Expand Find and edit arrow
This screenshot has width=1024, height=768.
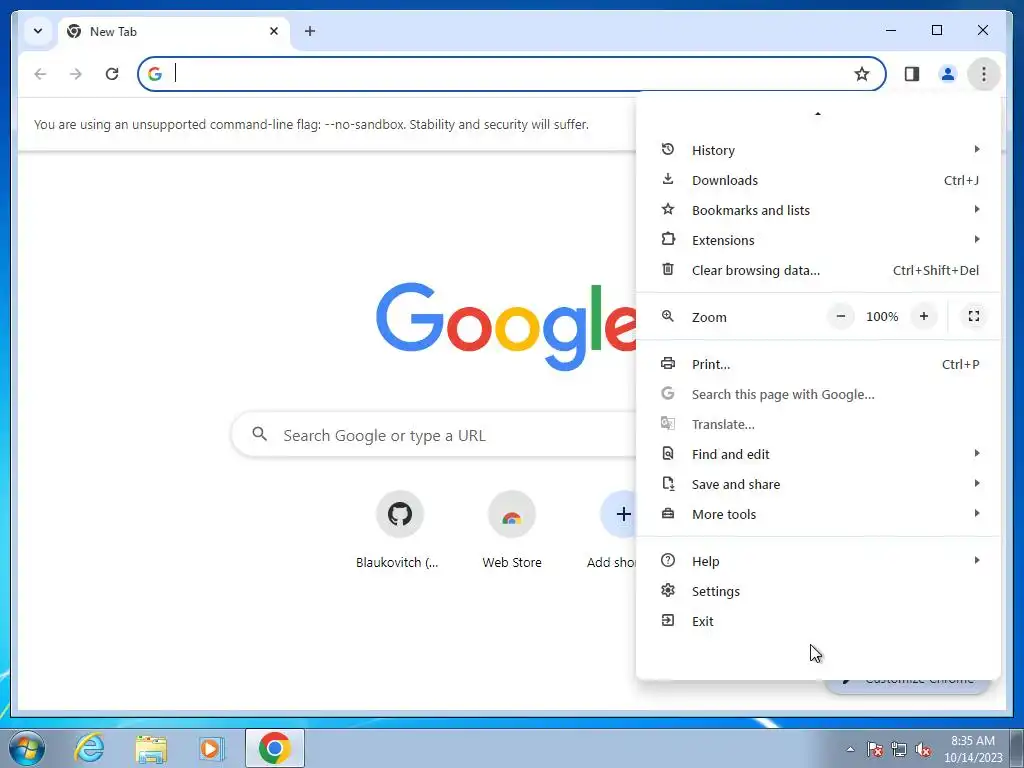977,453
